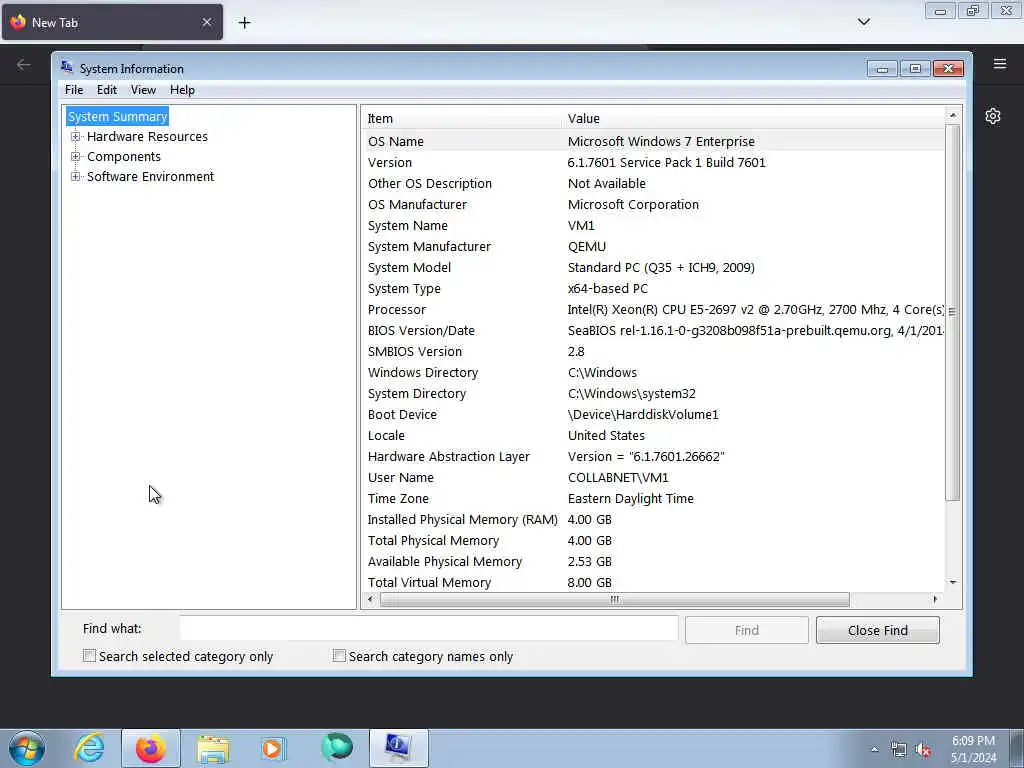Select the Processor row
This screenshot has width=1024, height=768.
pos(653,310)
